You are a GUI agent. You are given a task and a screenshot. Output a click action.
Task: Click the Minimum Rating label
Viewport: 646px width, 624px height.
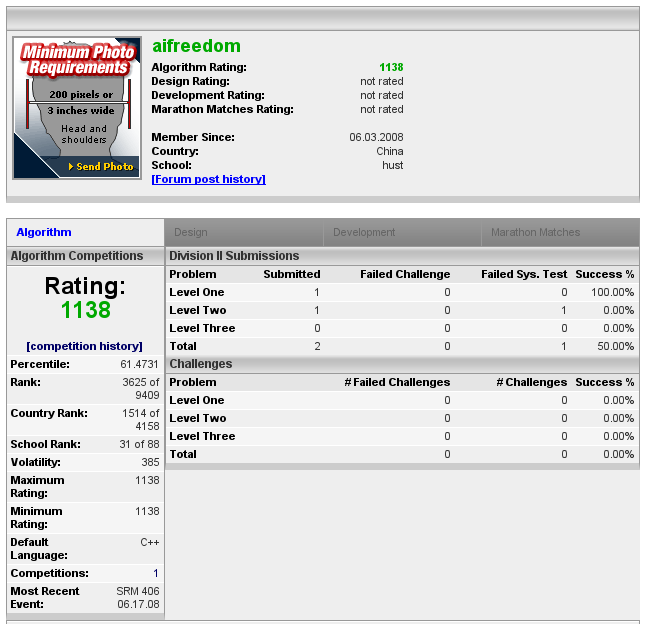[36, 517]
